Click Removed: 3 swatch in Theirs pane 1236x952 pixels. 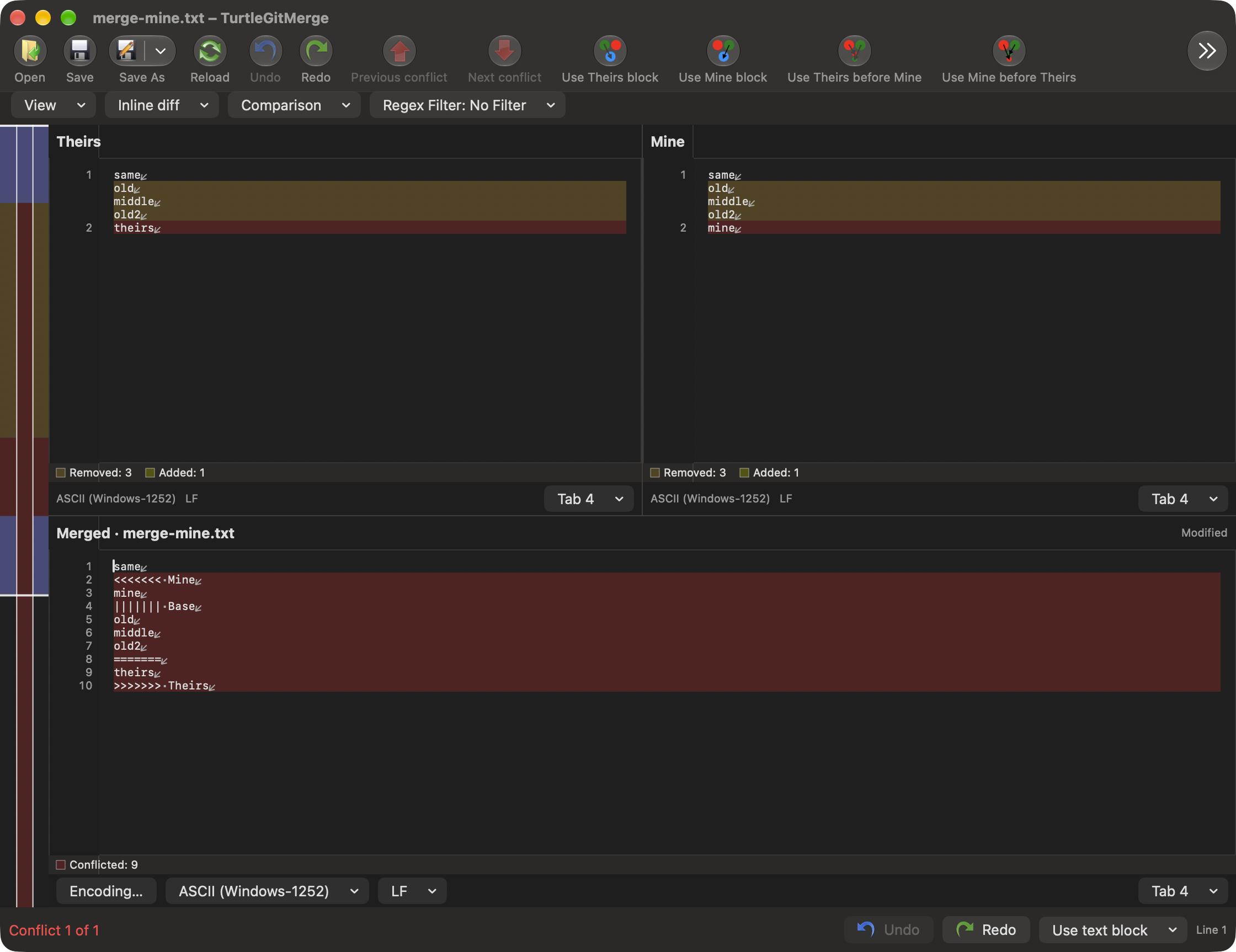pyautogui.click(x=61, y=473)
